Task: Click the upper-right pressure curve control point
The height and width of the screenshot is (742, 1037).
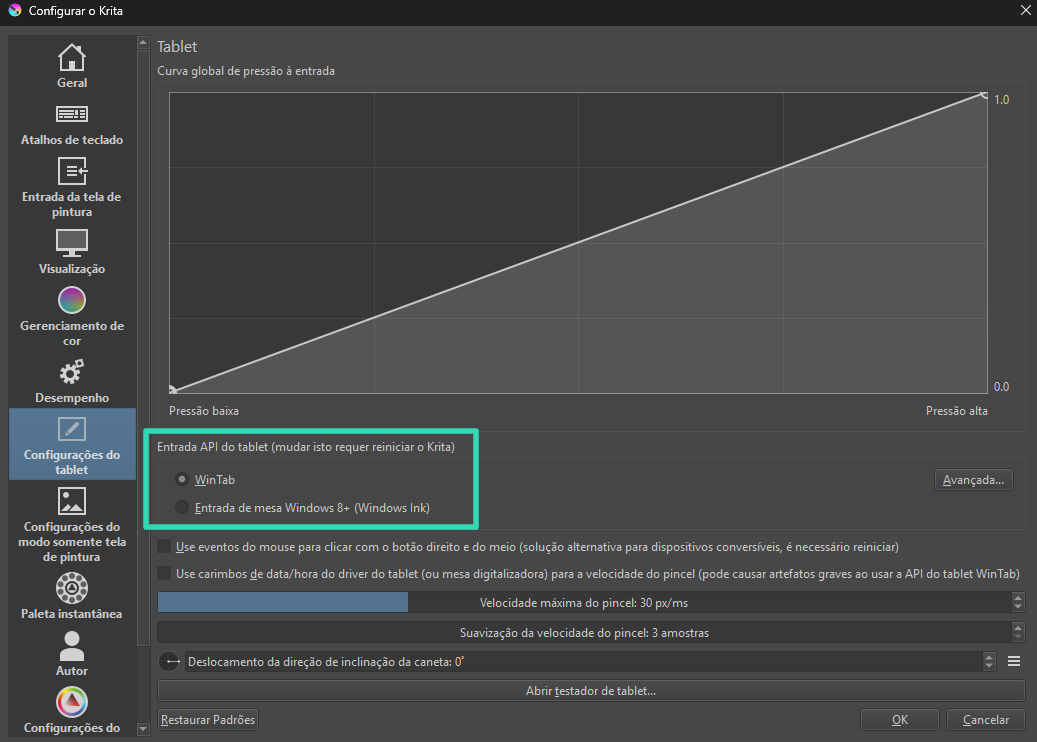Action: pos(984,95)
